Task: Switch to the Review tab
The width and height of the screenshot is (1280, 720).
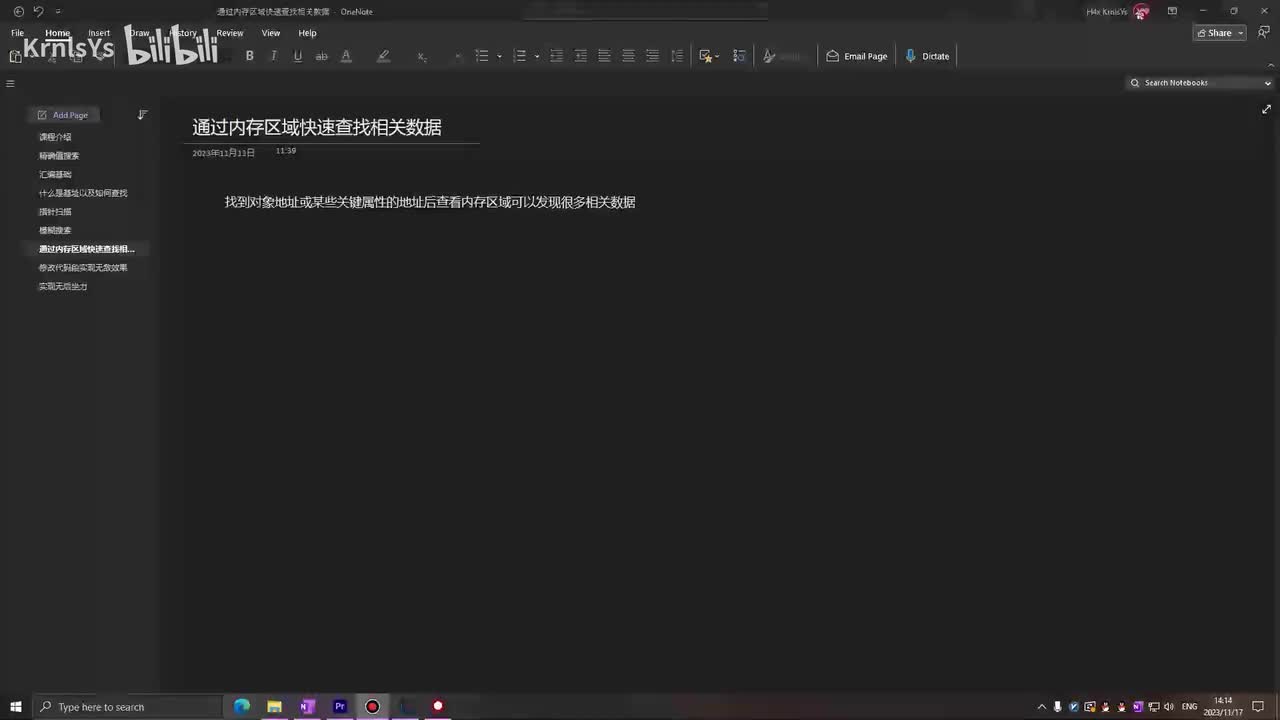Action: pos(230,33)
